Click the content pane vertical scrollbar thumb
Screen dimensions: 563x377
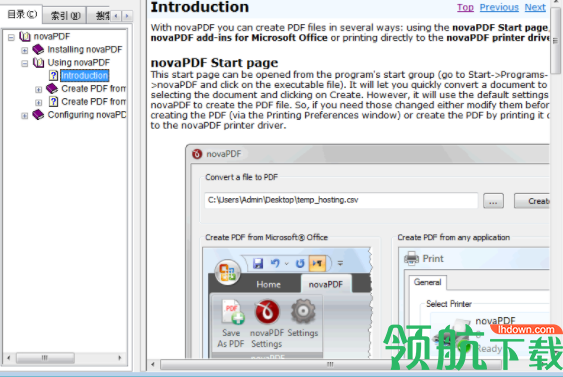click(556, 41)
